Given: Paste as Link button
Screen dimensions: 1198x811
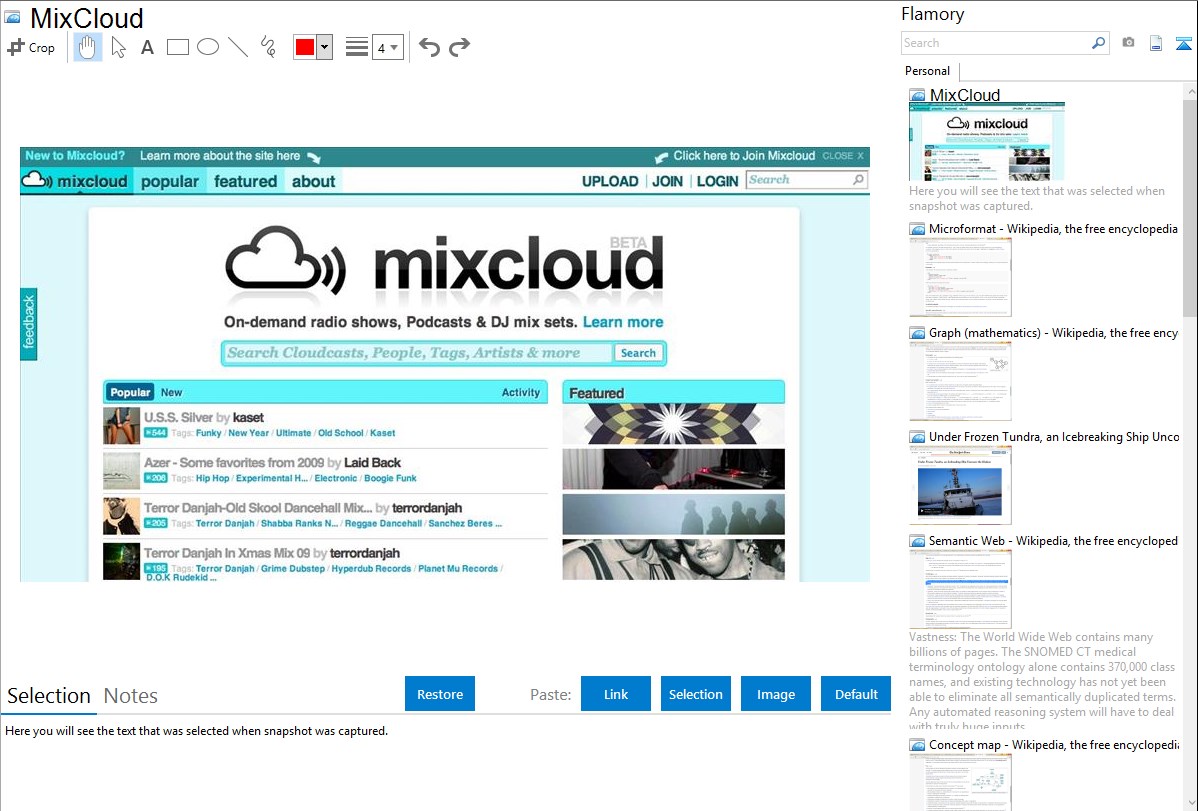Looking at the screenshot, I should (616, 694).
